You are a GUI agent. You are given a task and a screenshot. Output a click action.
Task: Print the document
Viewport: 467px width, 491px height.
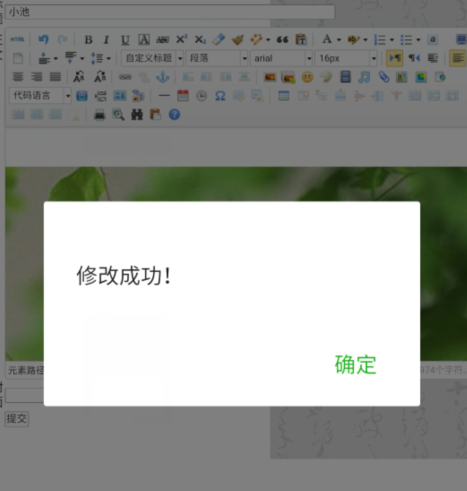coord(99,115)
